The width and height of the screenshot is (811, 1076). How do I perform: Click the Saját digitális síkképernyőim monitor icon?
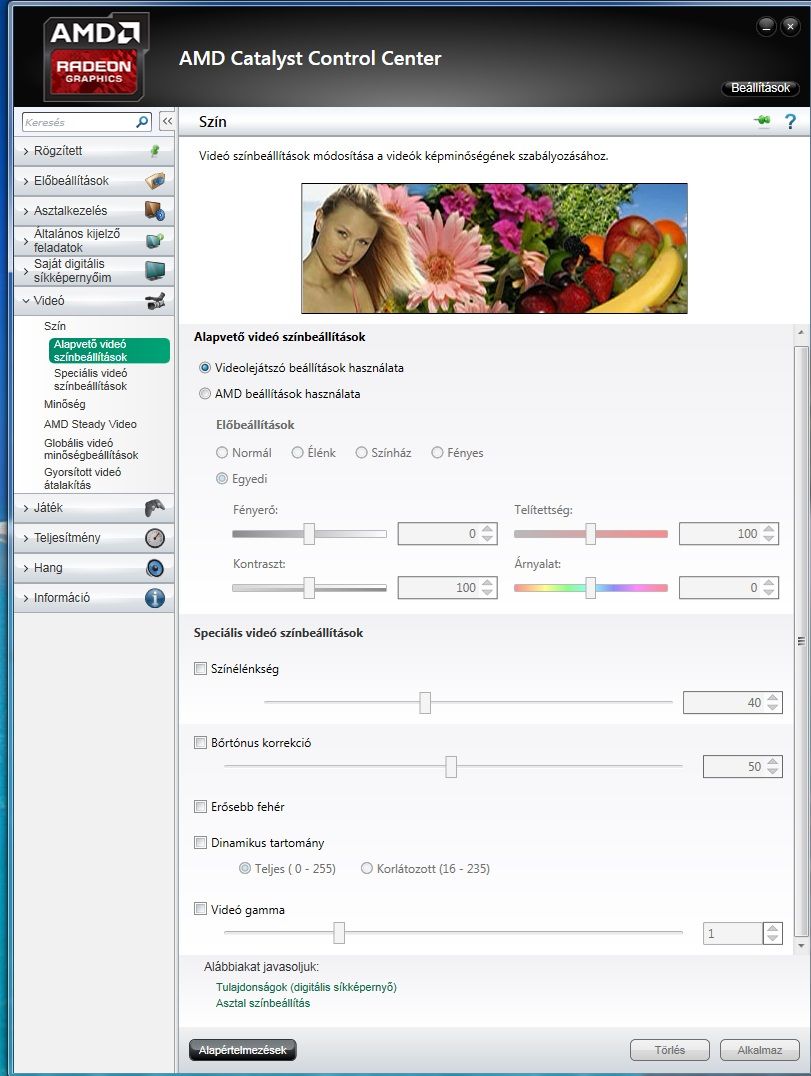coord(155,270)
